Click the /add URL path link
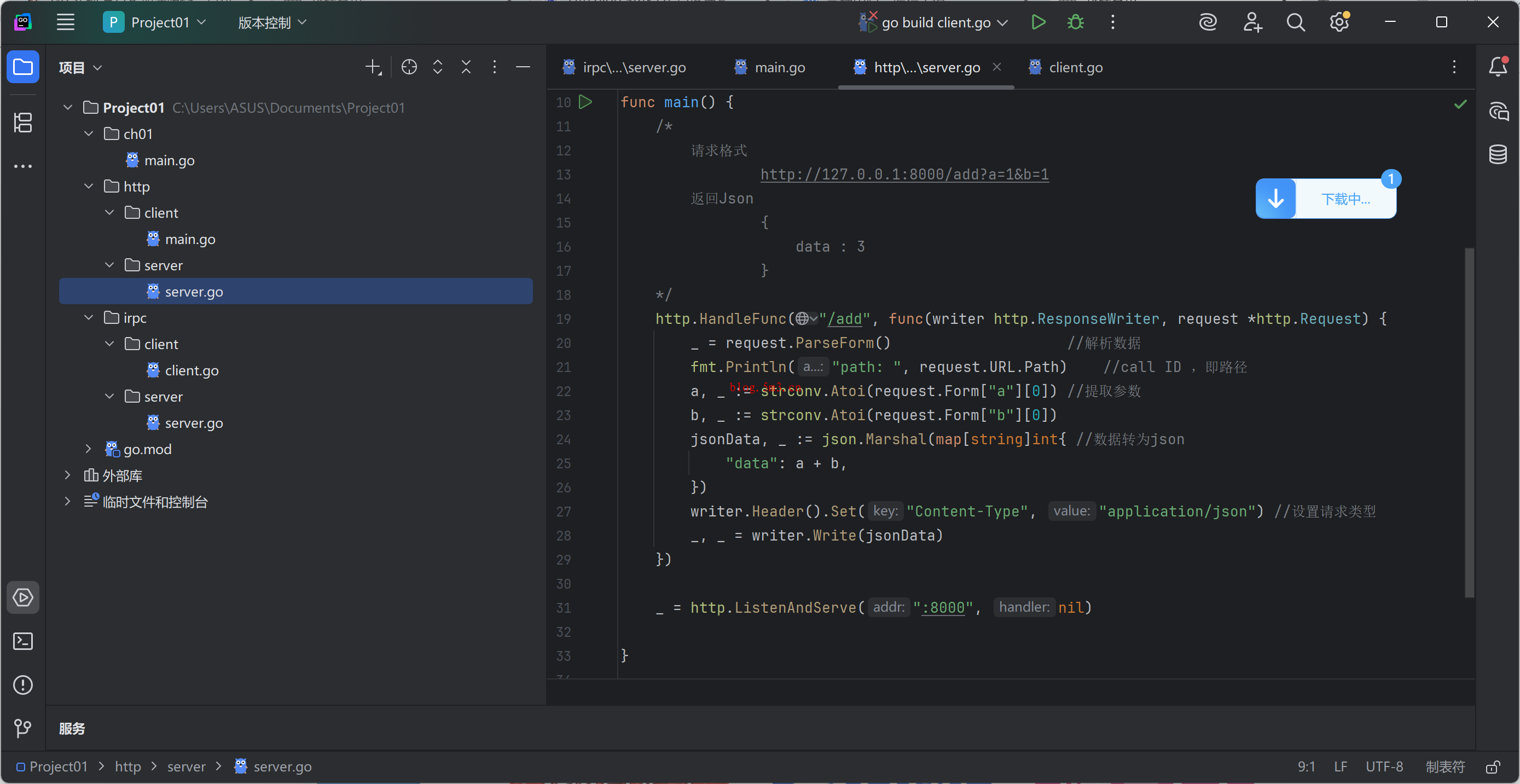The width and height of the screenshot is (1520, 784). click(x=844, y=319)
